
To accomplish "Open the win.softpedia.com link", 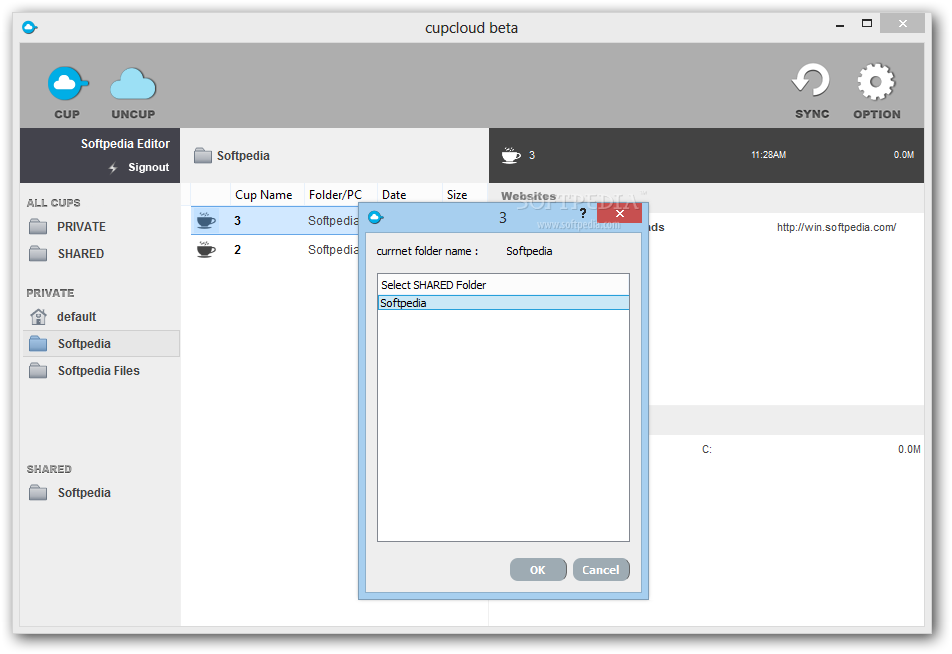I will 836,228.
